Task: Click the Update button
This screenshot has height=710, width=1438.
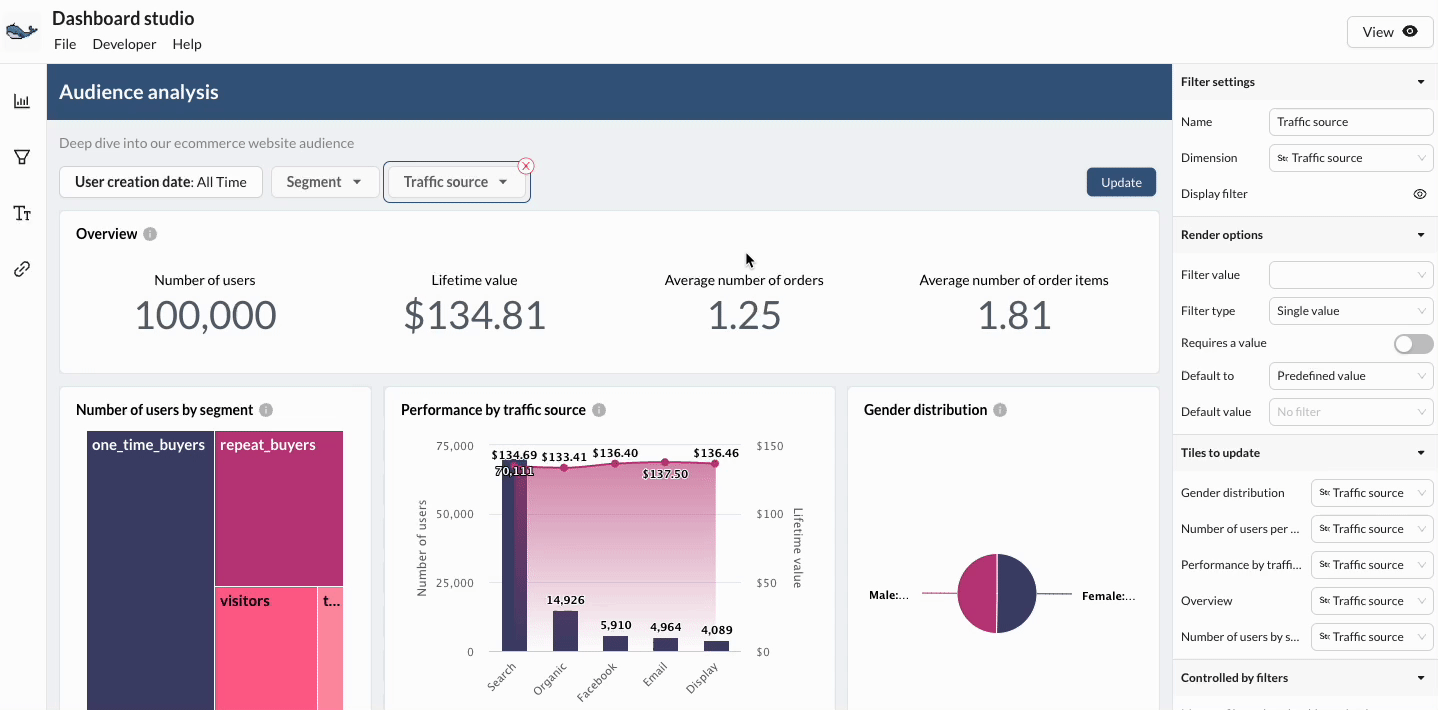Action: [1121, 182]
